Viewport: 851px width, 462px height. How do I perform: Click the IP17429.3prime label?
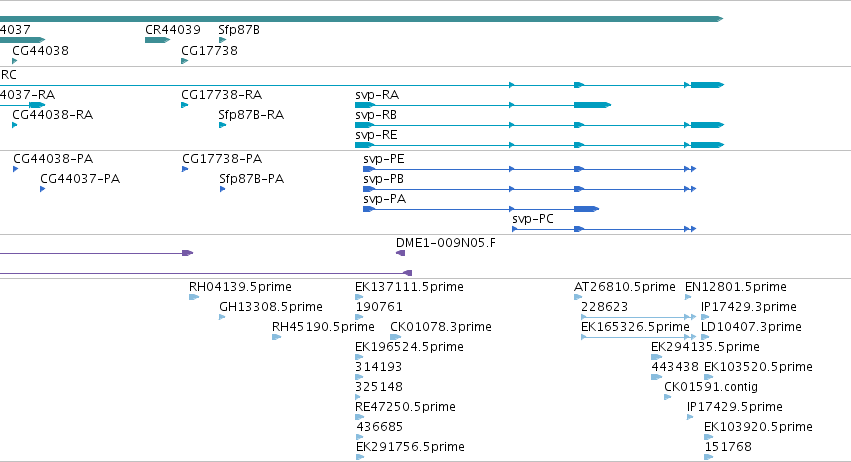748,307
